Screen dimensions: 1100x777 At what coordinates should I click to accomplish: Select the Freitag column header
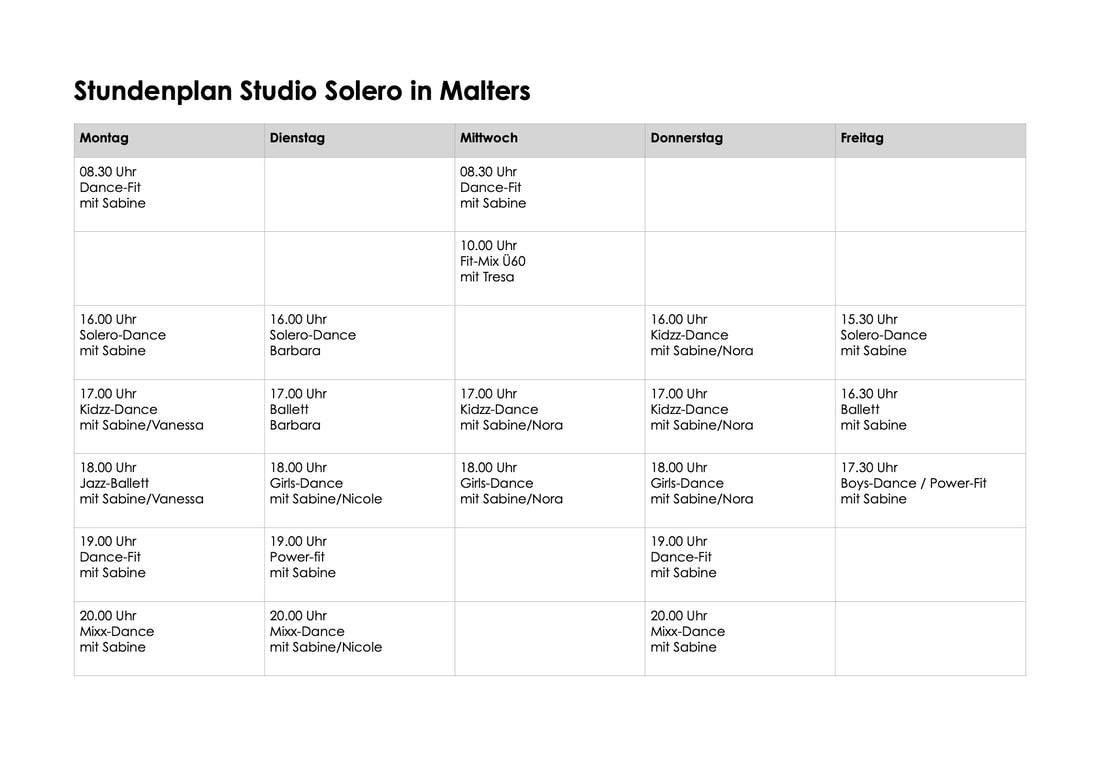(930, 140)
